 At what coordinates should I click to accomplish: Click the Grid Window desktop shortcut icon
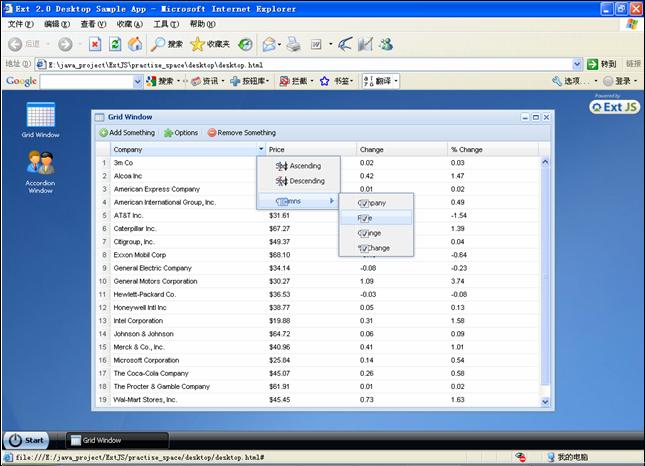tap(40, 116)
